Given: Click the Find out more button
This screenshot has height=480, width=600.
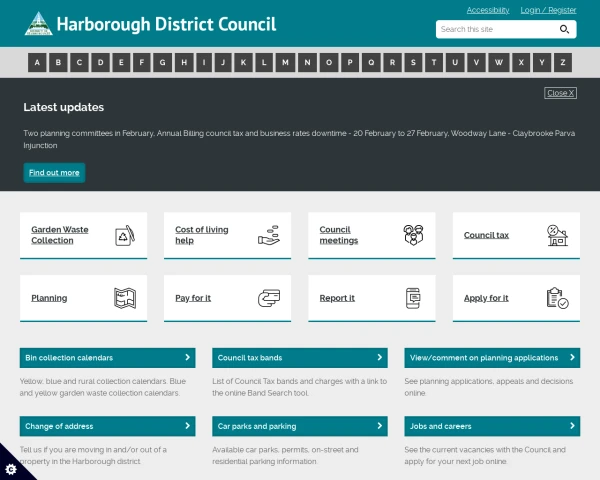Looking at the screenshot, I should pos(54,173).
